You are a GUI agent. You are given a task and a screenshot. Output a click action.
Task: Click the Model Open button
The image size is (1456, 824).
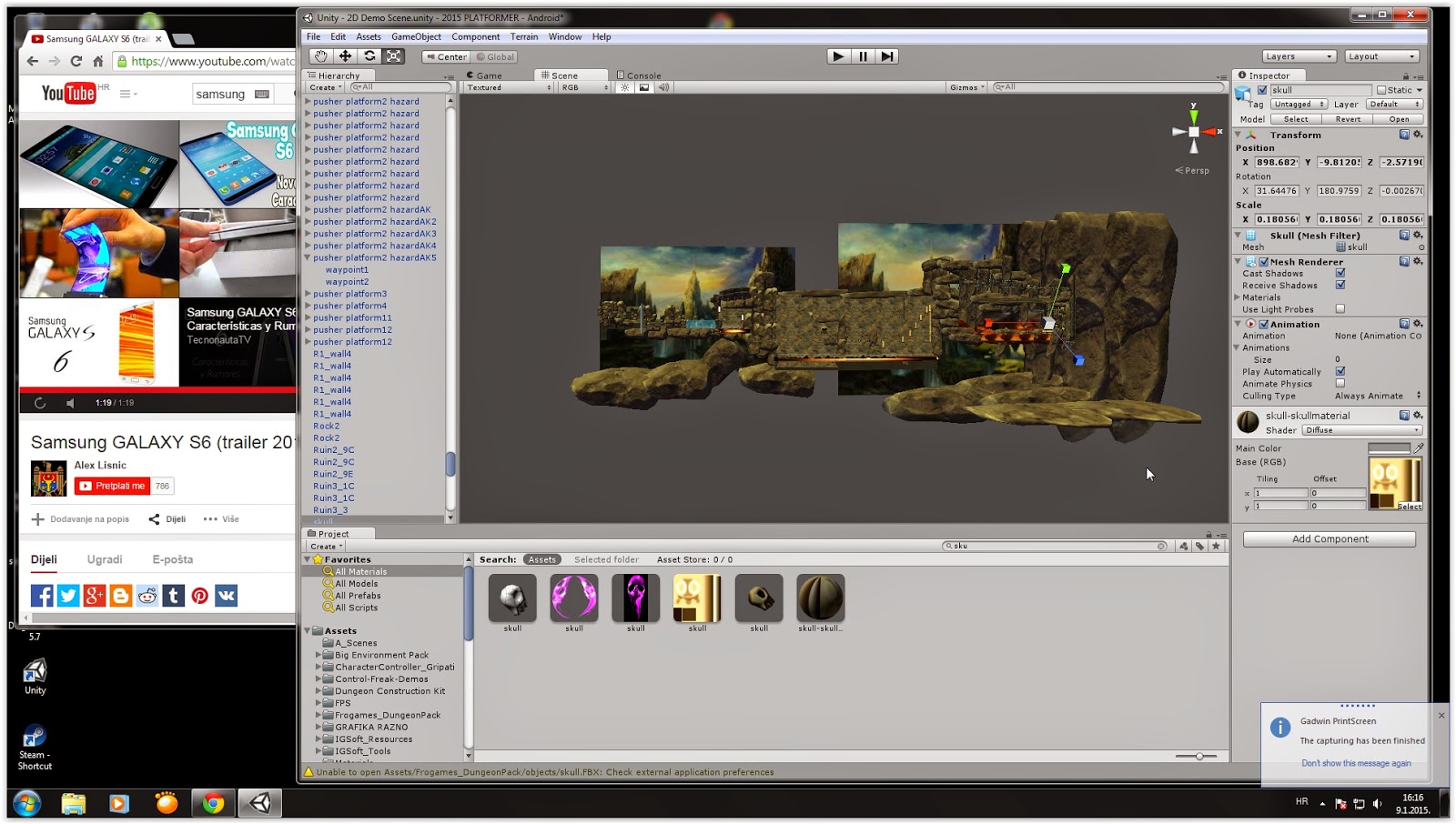[1399, 119]
